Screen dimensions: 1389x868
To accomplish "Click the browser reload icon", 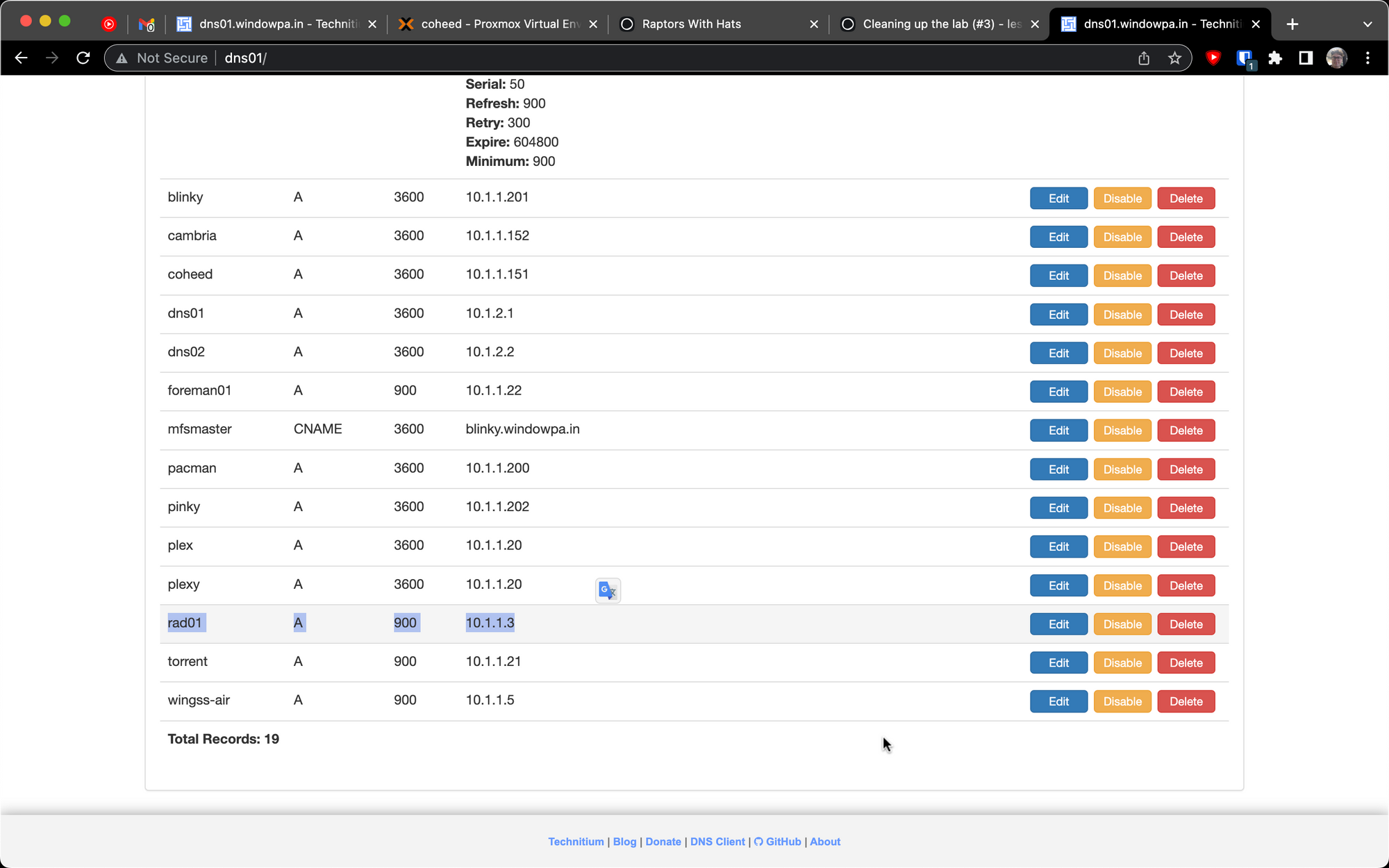I will [83, 58].
